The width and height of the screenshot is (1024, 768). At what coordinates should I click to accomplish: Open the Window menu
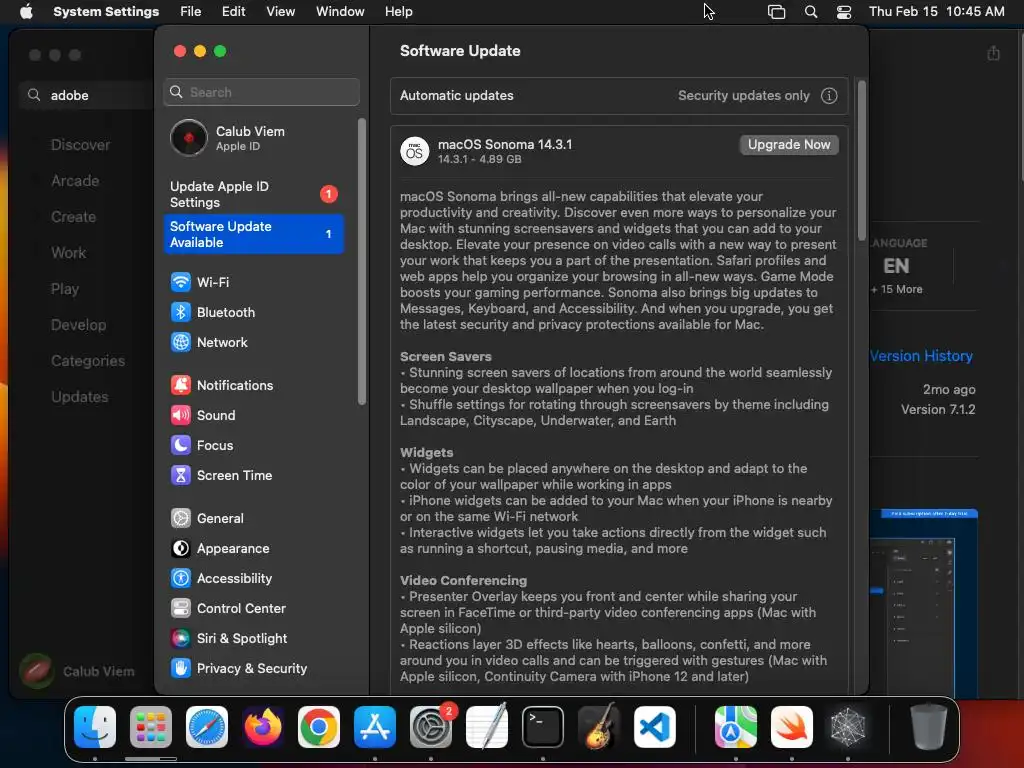[340, 12]
